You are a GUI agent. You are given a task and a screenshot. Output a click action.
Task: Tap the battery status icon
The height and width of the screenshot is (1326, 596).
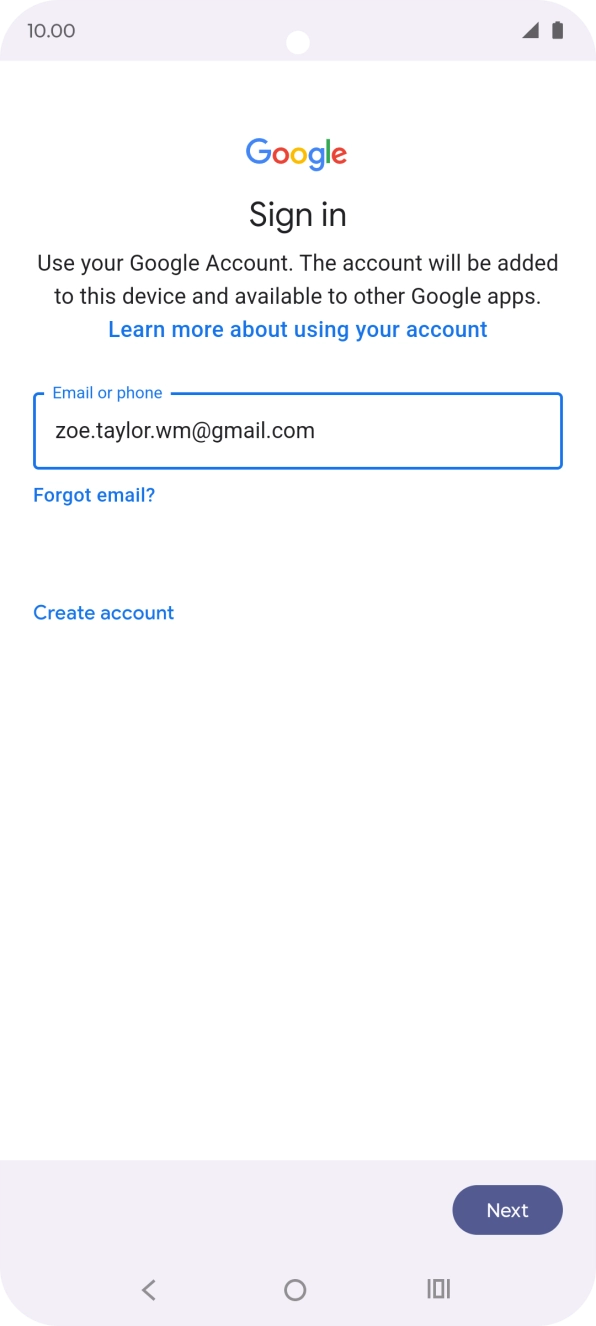point(558,31)
